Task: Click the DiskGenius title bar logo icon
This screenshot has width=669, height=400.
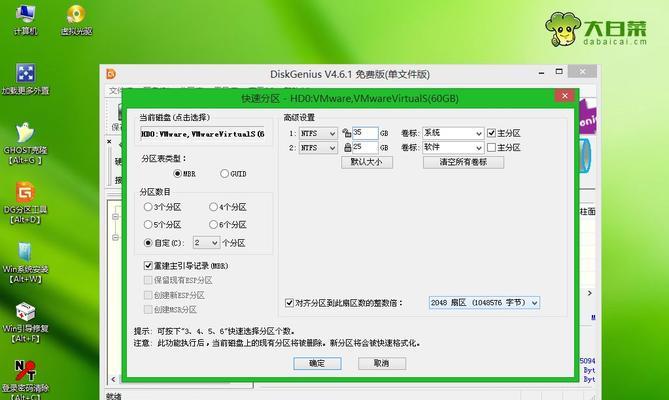Action: point(111,74)
